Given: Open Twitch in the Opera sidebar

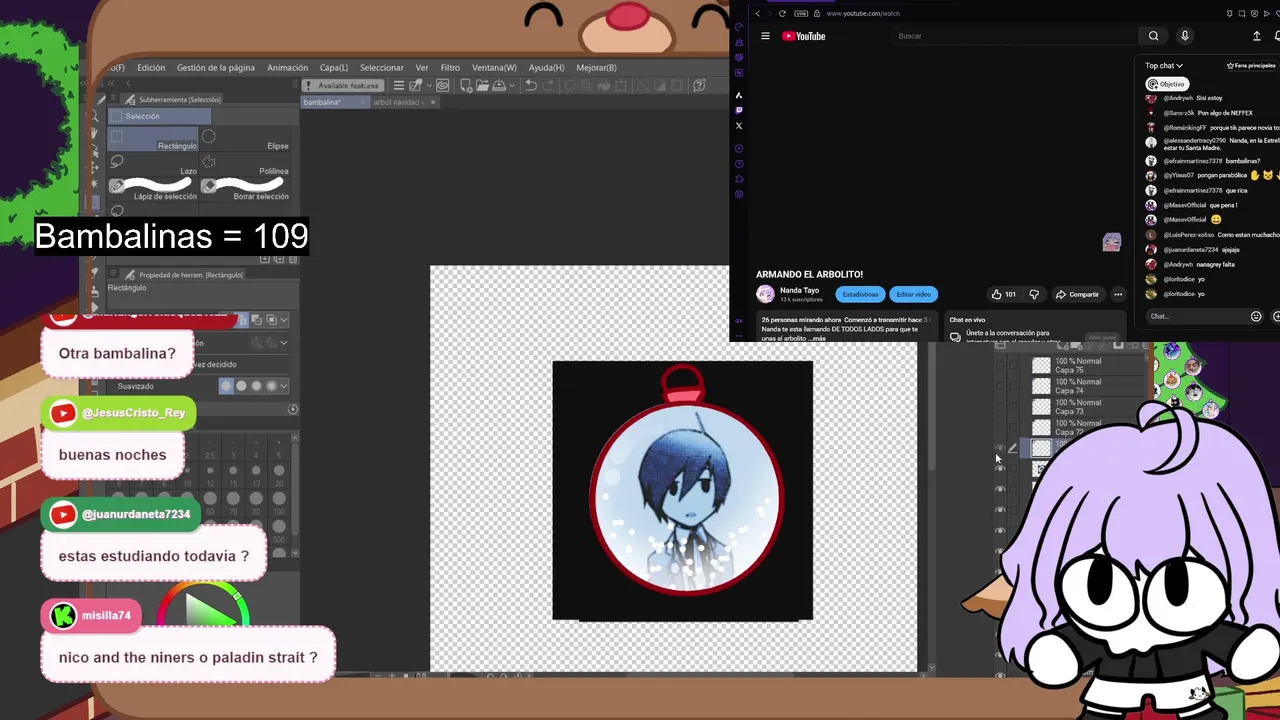Looking at the screenshot, I should pyautogui.click(x=739, y=110).
